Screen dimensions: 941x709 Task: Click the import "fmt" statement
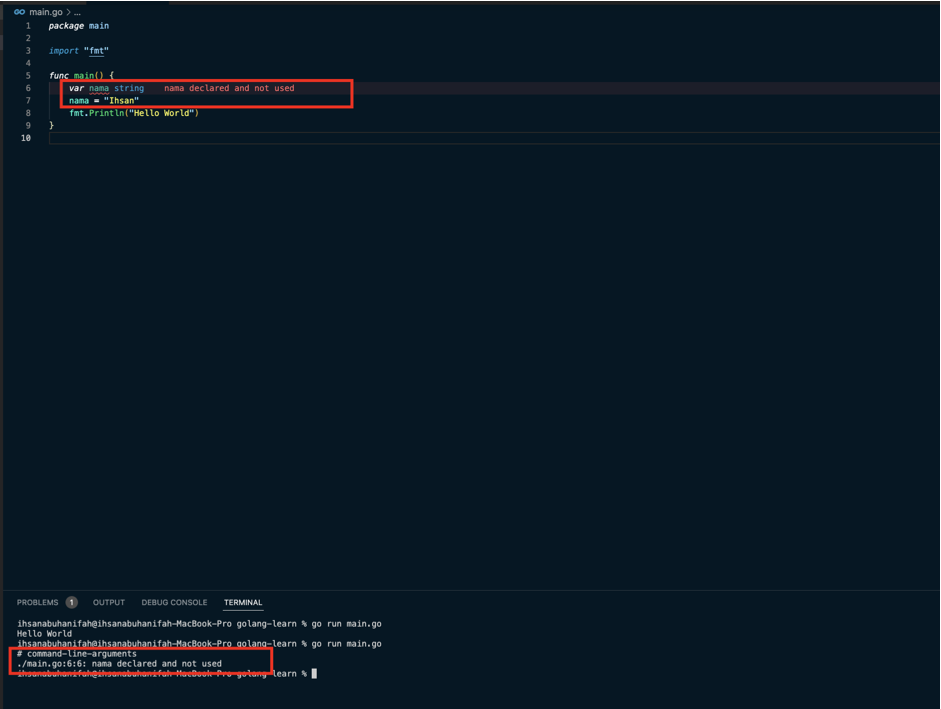(x=79, y=51)
